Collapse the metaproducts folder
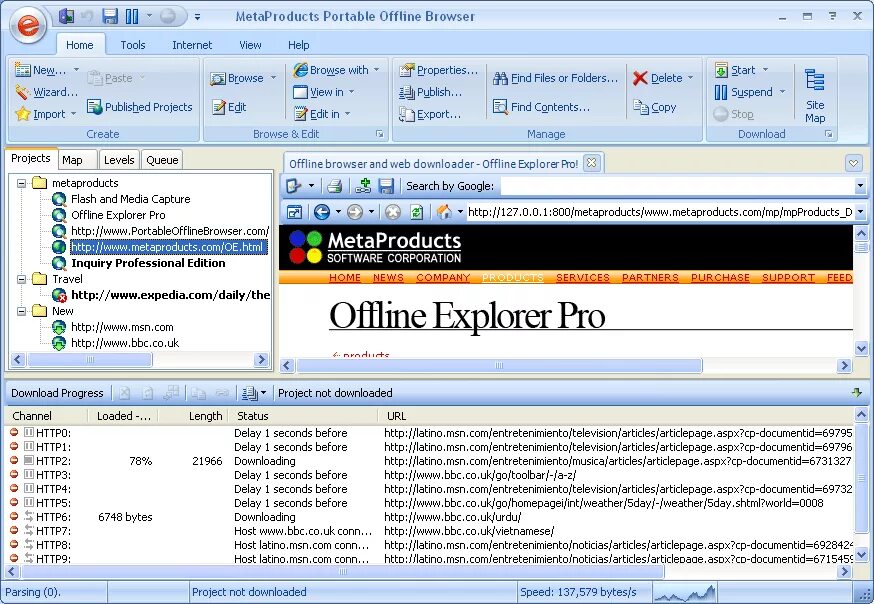 (21, 183)
